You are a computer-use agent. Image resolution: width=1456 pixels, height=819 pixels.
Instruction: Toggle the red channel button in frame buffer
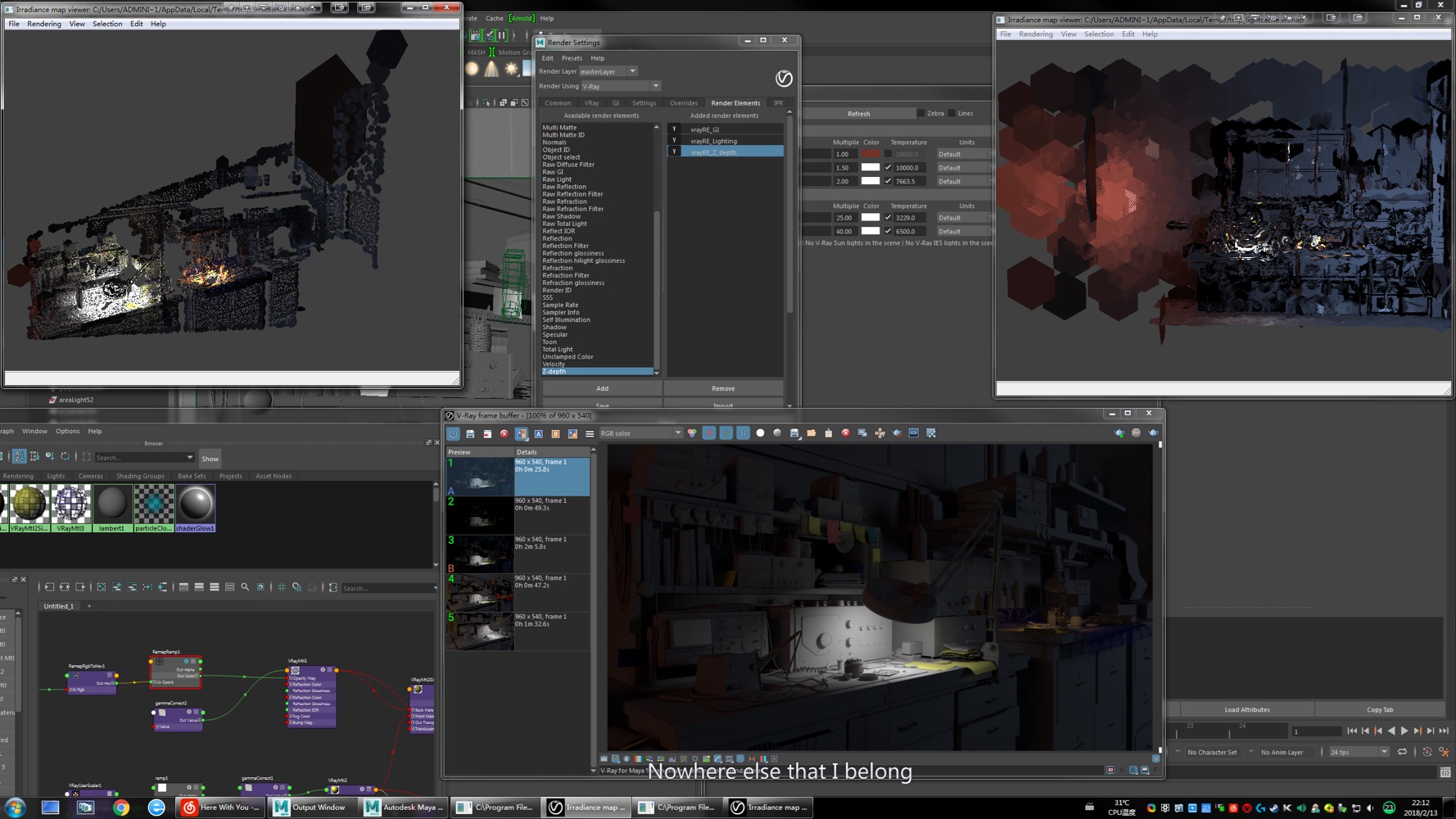point(709,433)
